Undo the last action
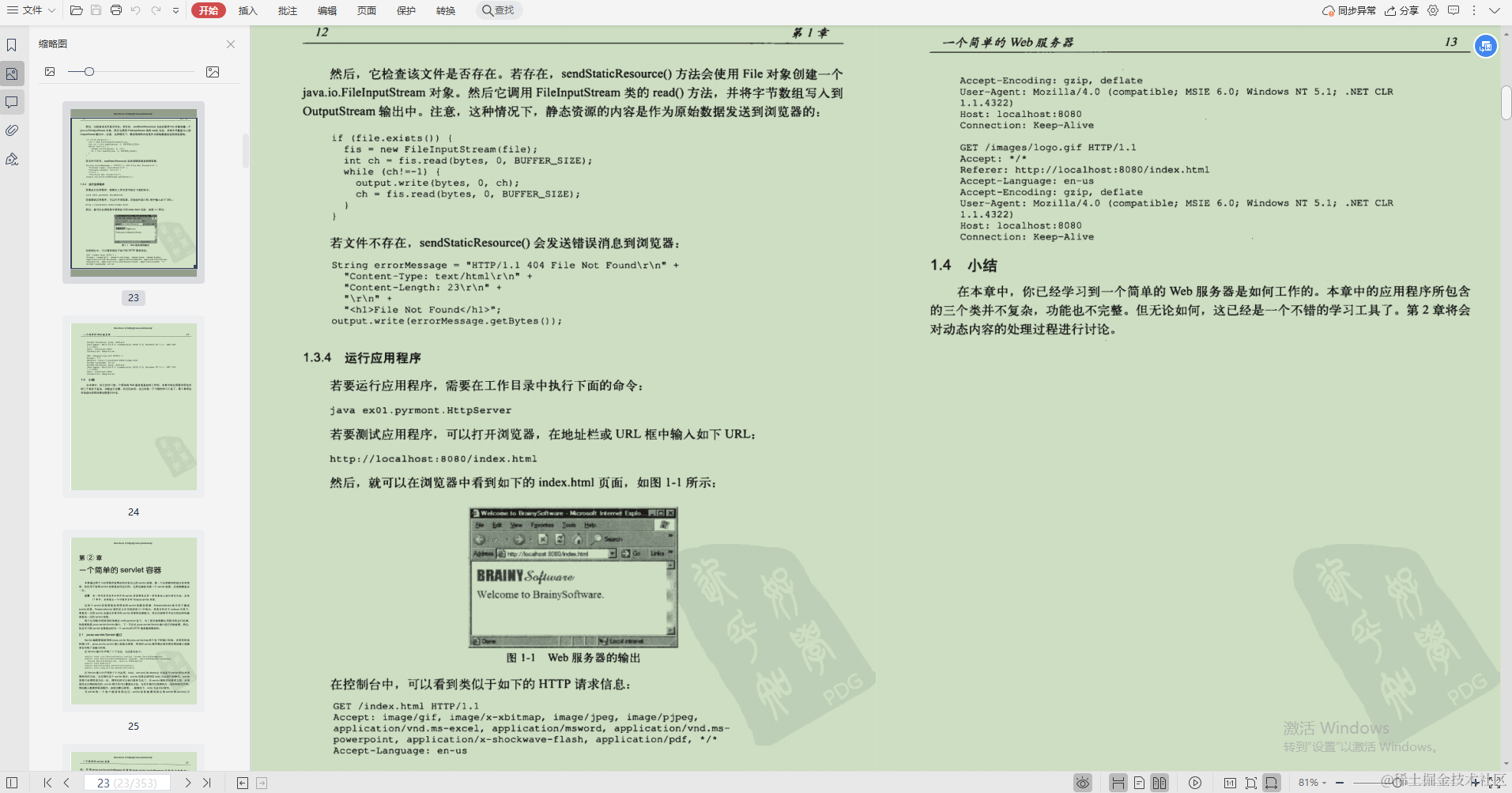This screenshot has width=1512, height=793. [135, 10]
